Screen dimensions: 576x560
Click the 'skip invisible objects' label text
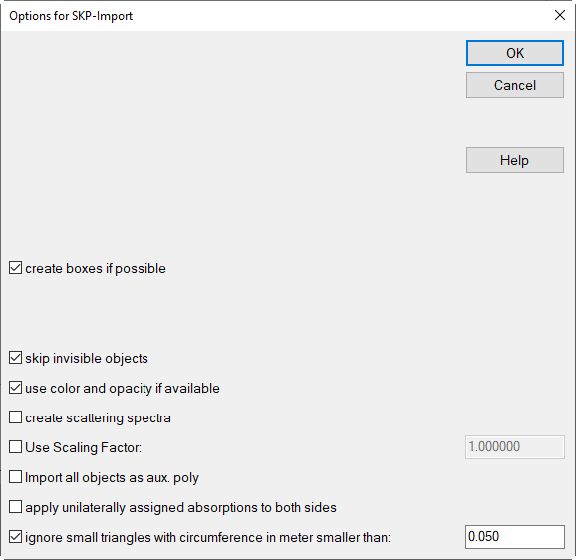tap(86, 358)
